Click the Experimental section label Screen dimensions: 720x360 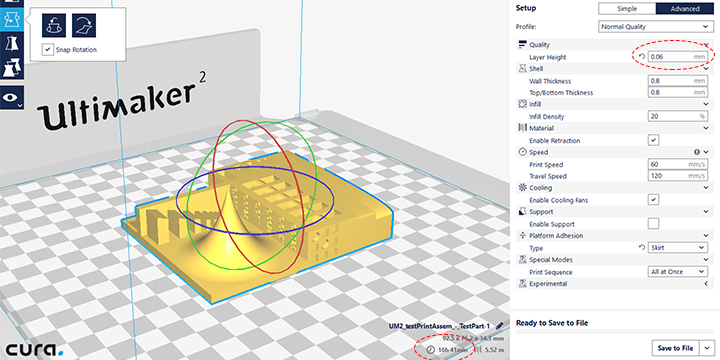(x=548, y=284)
